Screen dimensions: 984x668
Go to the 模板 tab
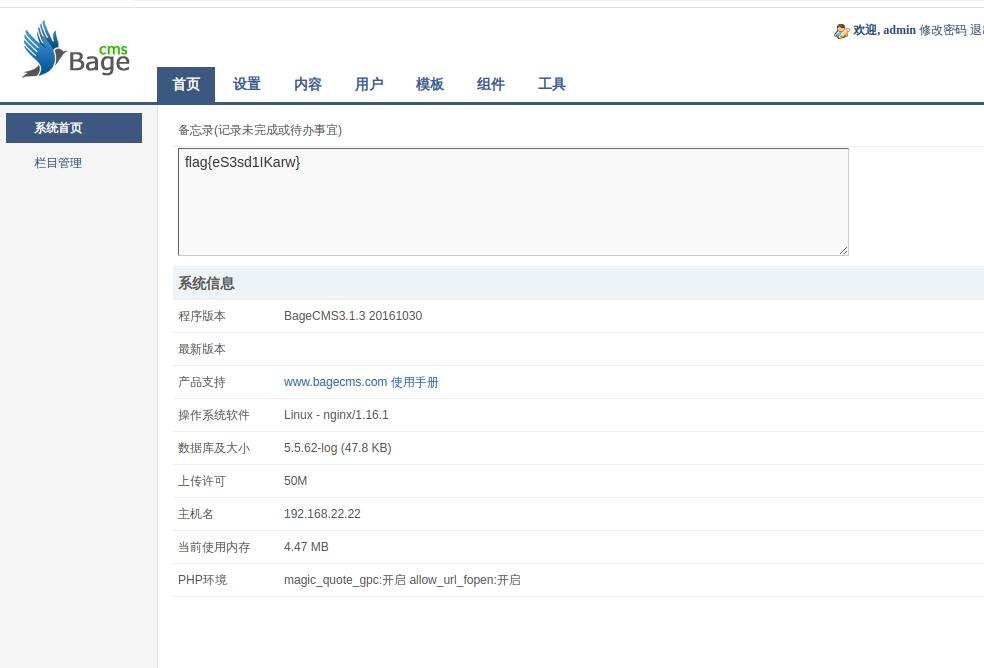pyautogui.click(x=429, y=84)
